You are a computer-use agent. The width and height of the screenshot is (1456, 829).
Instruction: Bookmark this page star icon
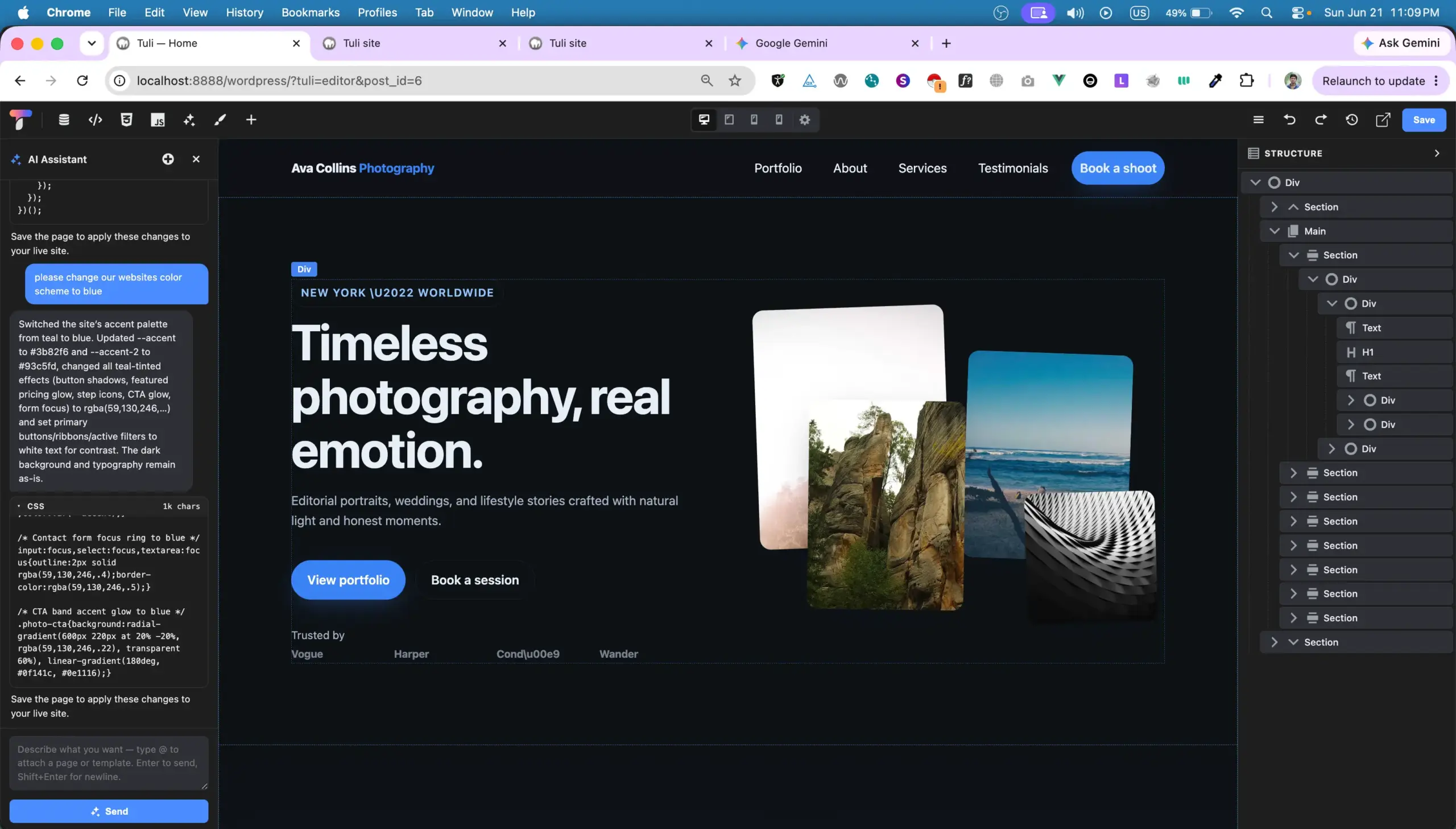pos(735,80)
